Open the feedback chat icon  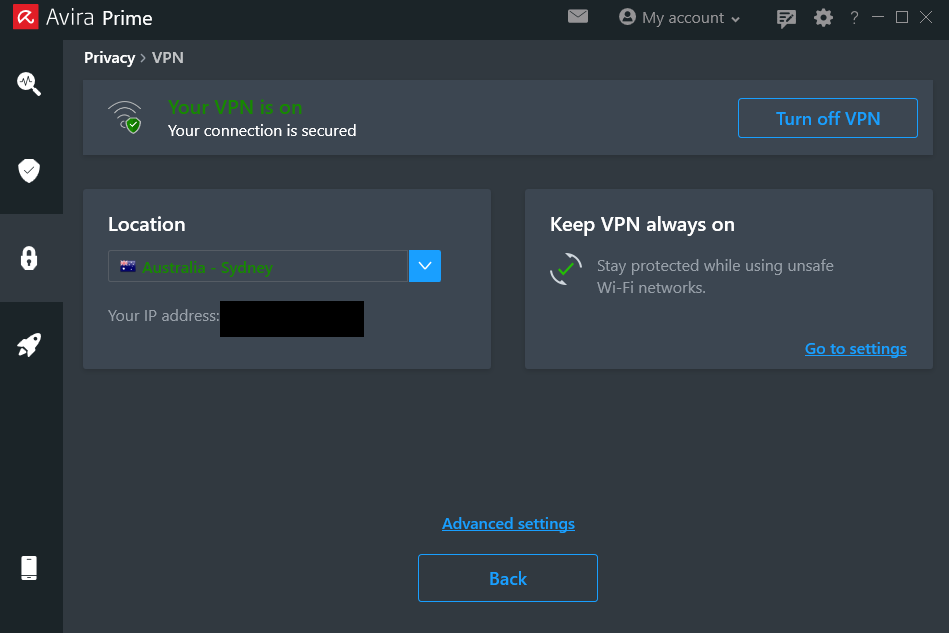pos(786,18)
